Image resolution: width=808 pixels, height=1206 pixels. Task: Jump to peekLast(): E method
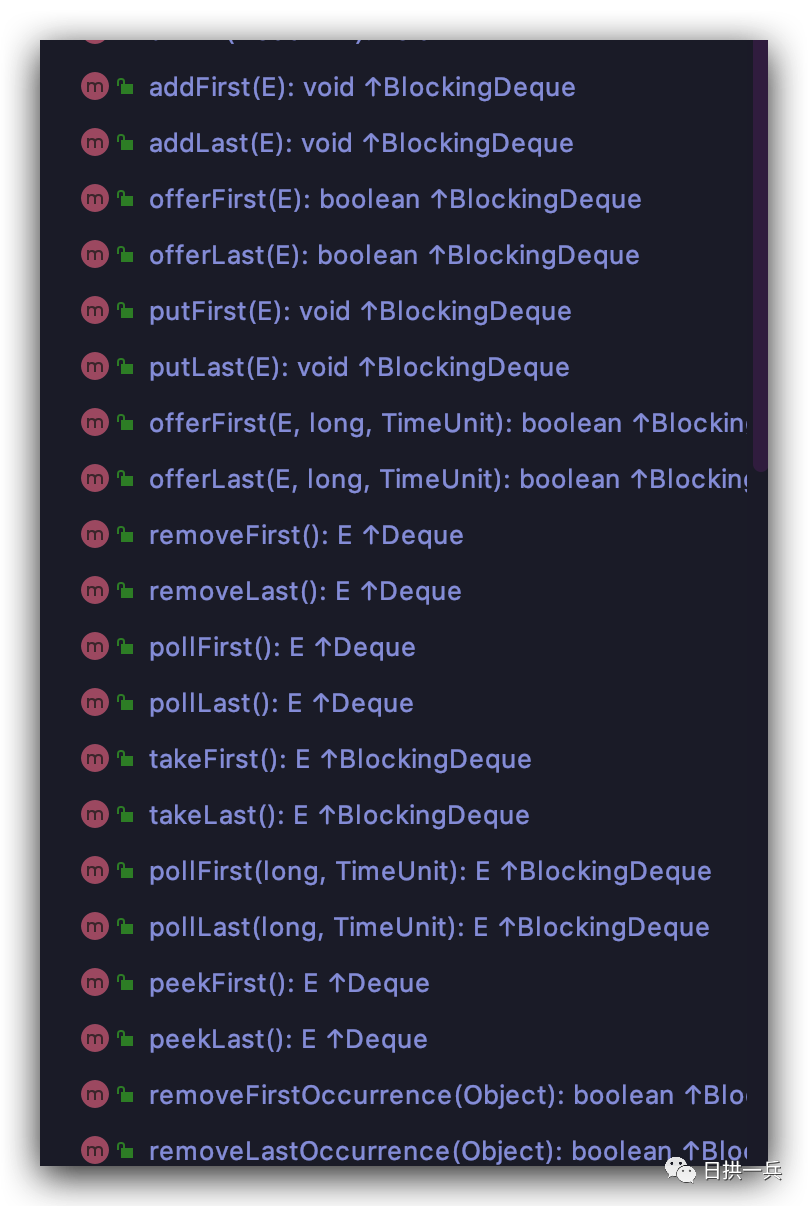click(288, 1039)
